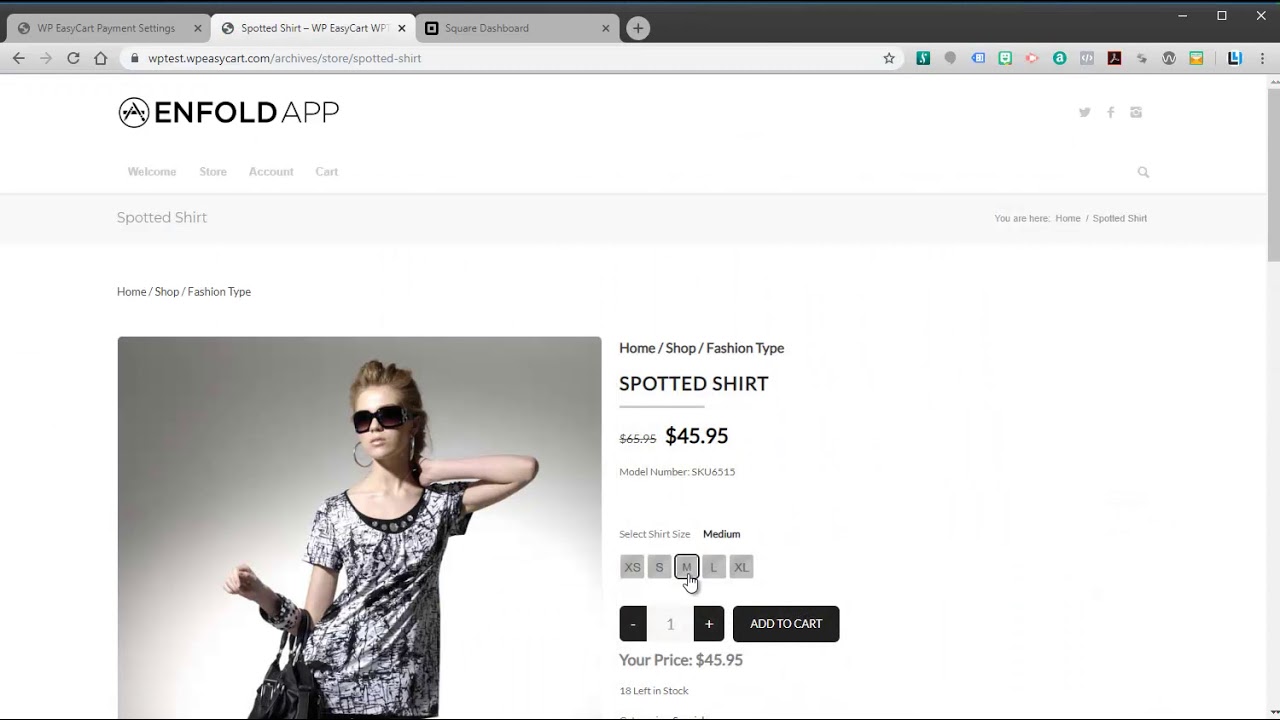Select shirt size L

[713, 567]
